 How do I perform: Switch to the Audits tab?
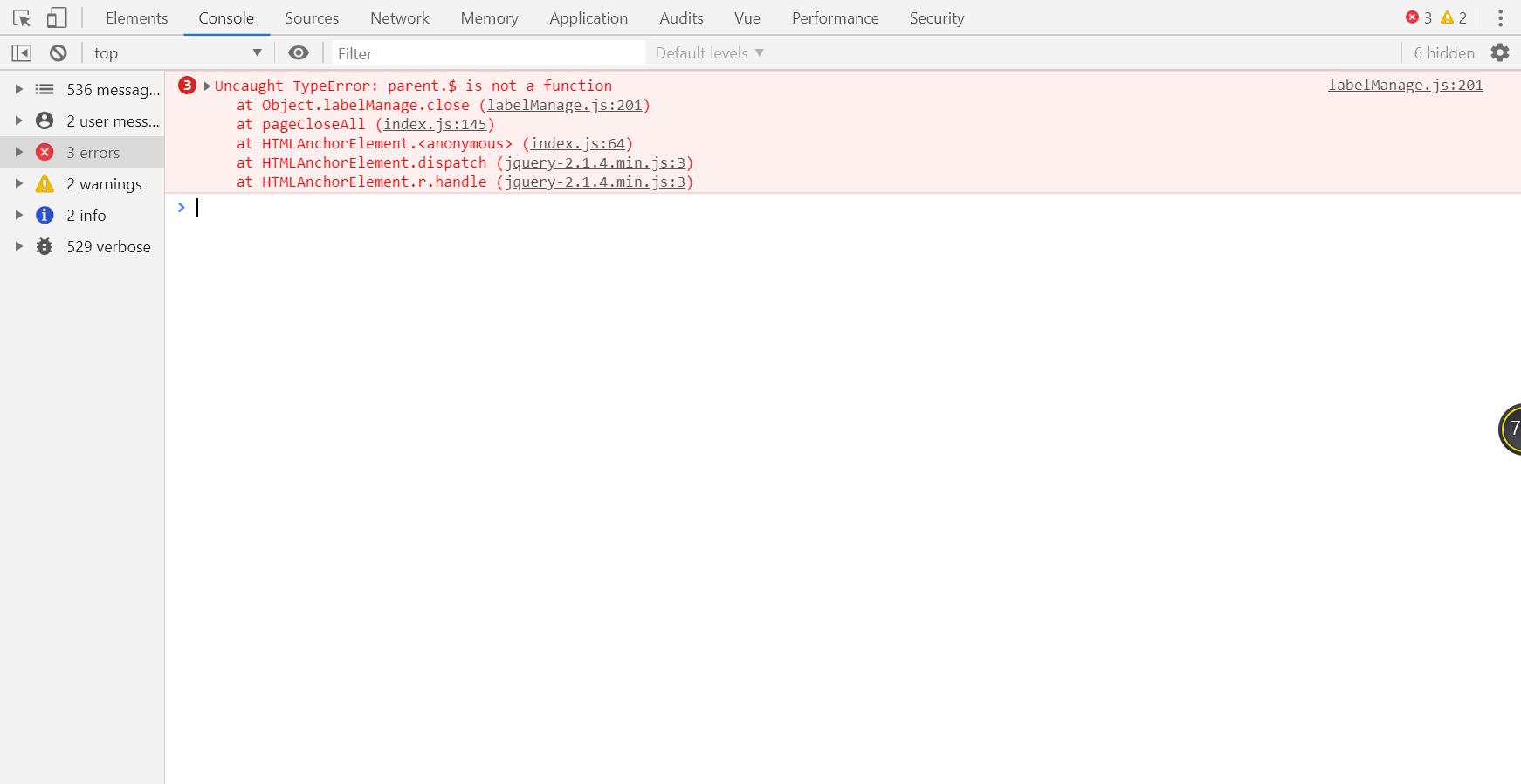tap(681, 17)
